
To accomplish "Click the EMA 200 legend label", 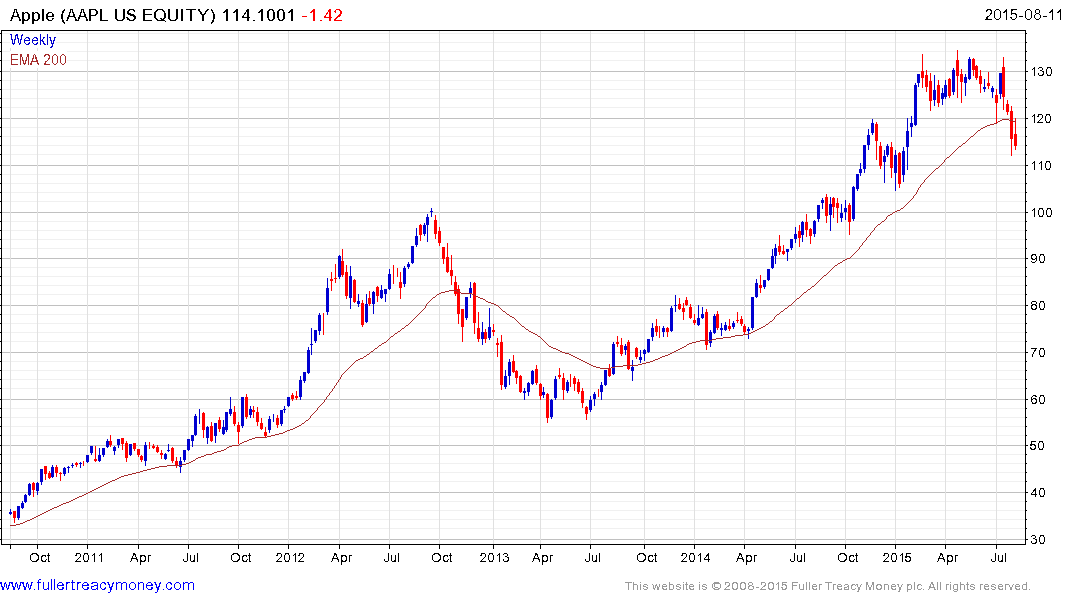I will [38, 60].
